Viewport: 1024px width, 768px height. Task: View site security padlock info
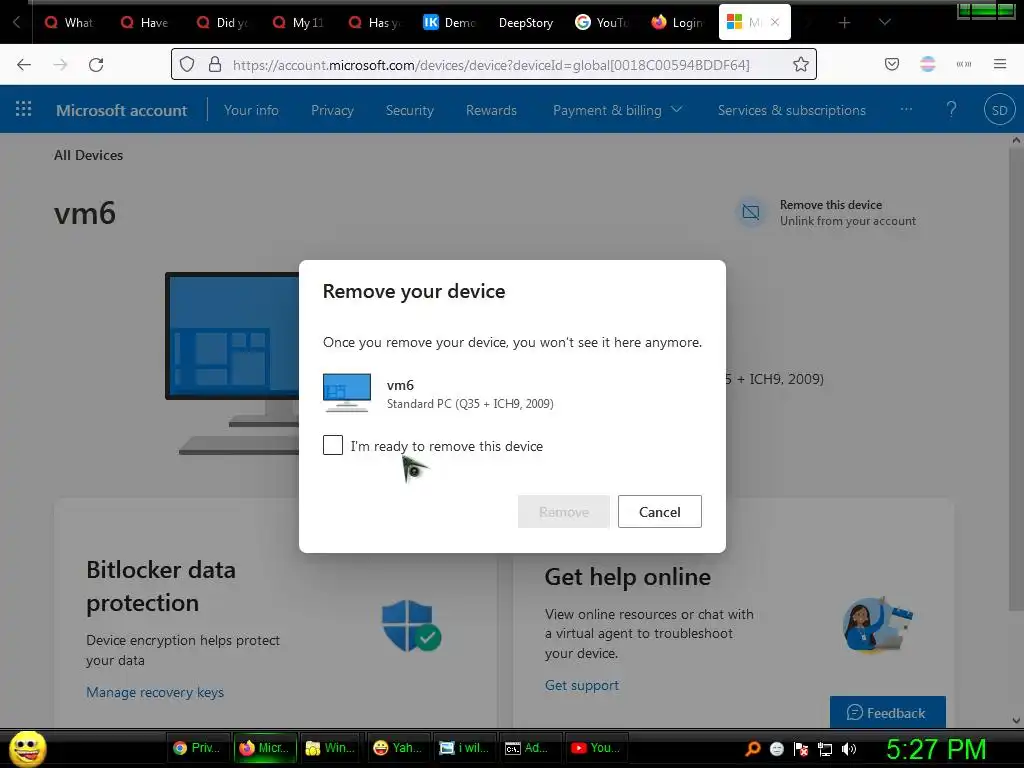coord(214,64)
